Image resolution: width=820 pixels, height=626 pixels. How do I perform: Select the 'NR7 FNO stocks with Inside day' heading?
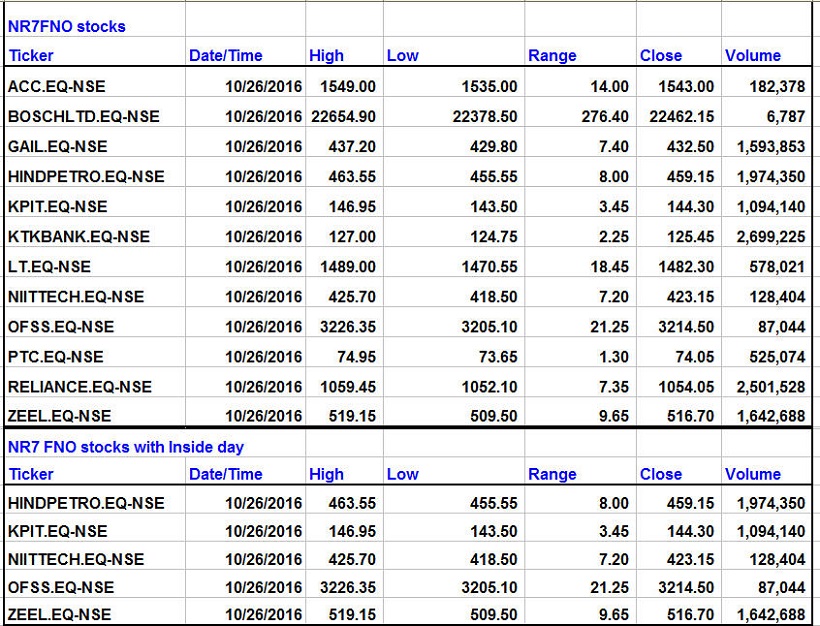click(x=125, y=447)
